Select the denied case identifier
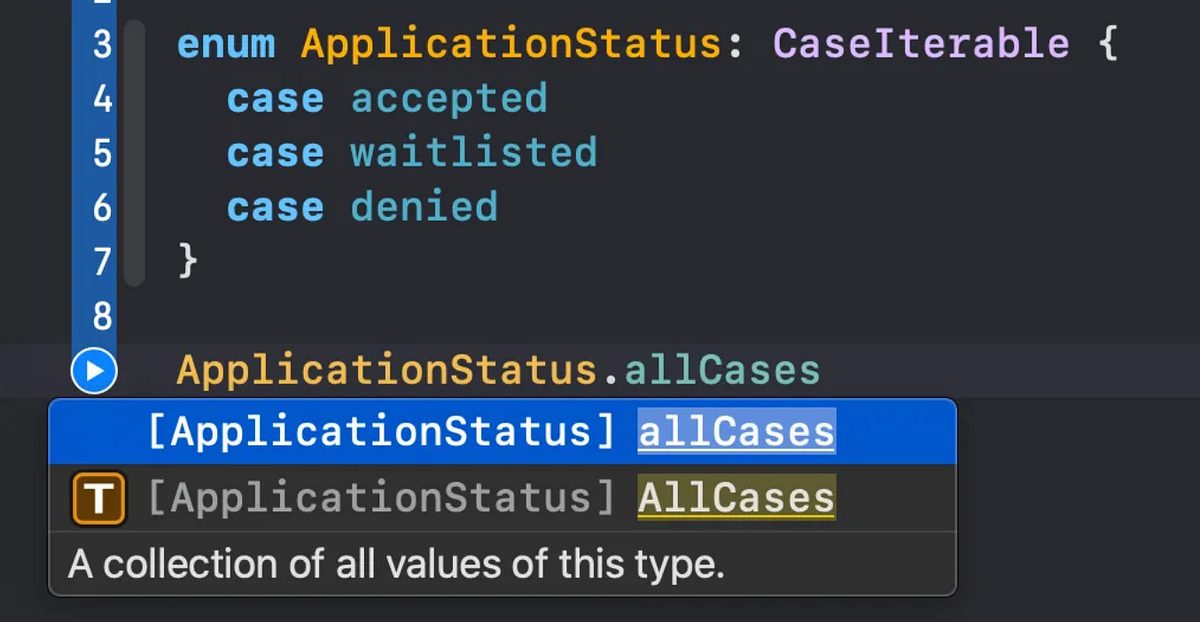 click(423, 207)
